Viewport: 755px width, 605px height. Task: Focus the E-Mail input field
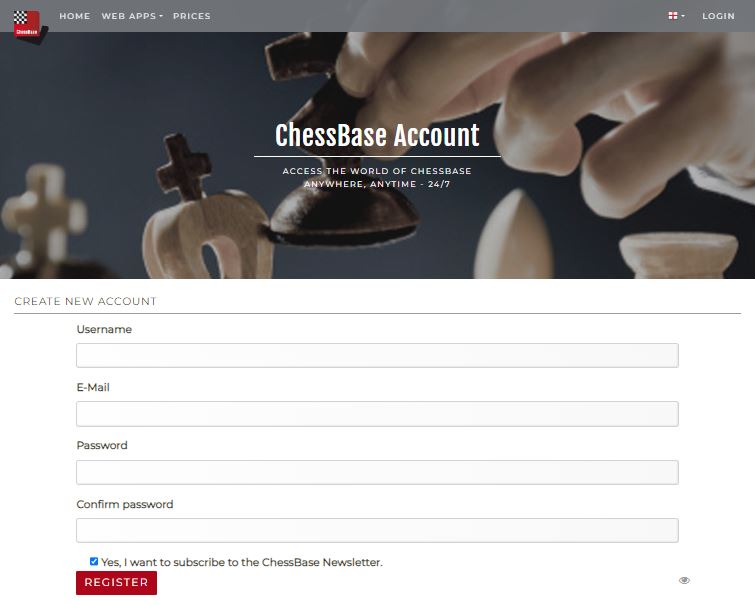coord(377,414)
